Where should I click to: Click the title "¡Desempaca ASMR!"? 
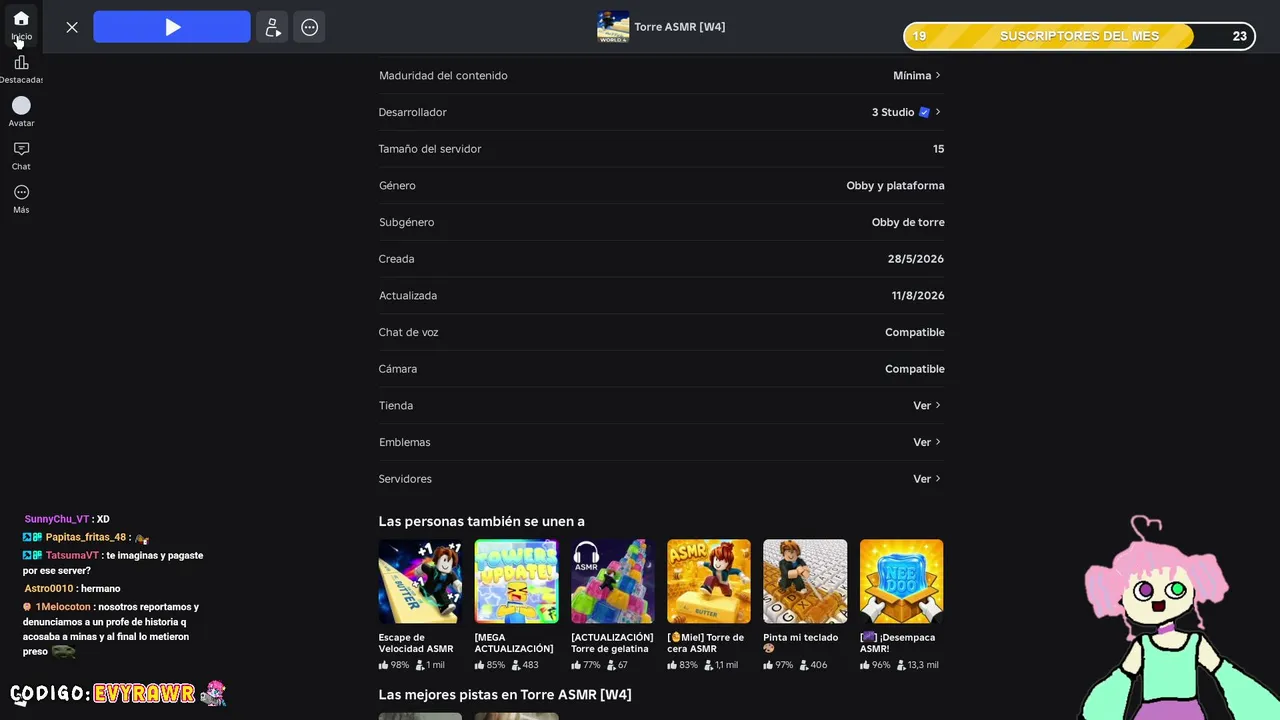click(x=898, y=643)
